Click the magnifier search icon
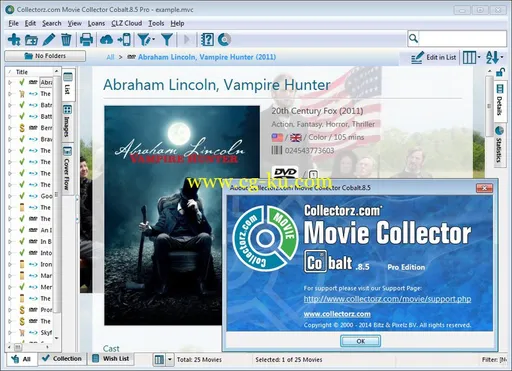The height and width of the screenshot is (371, 512). [413, 38]
